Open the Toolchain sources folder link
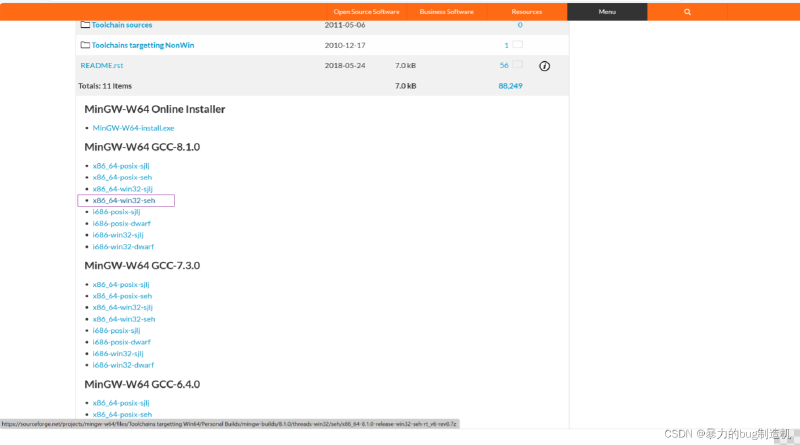 coord(122,24)
